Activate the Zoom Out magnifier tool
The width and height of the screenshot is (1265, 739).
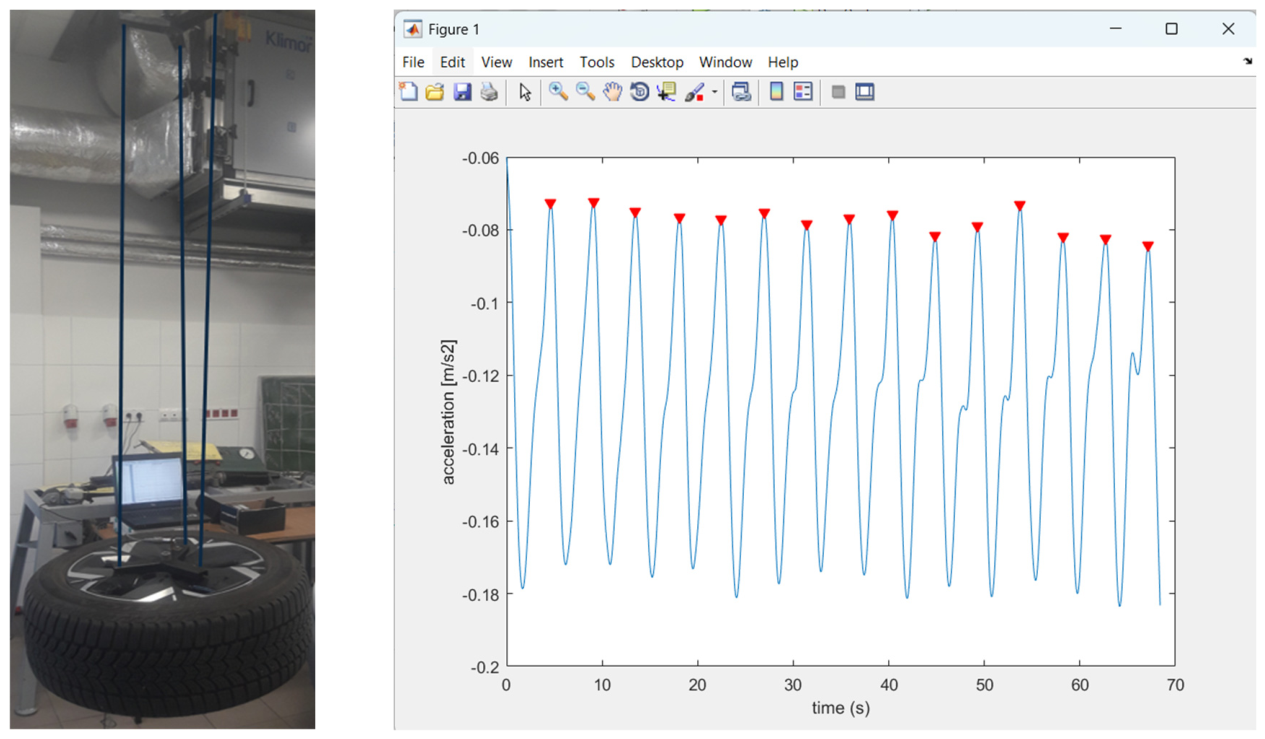click(x=585, y=92)
